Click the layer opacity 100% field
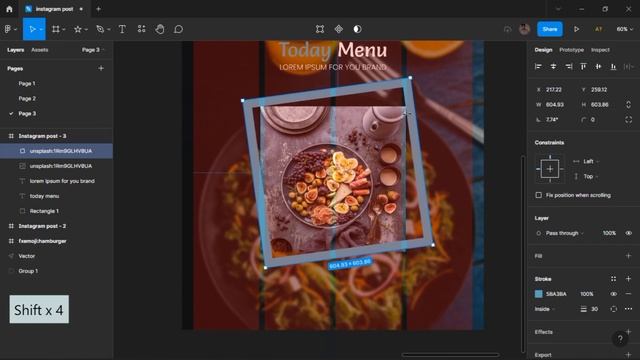Screen dimensions: 640x360 [x=609, y=233]
